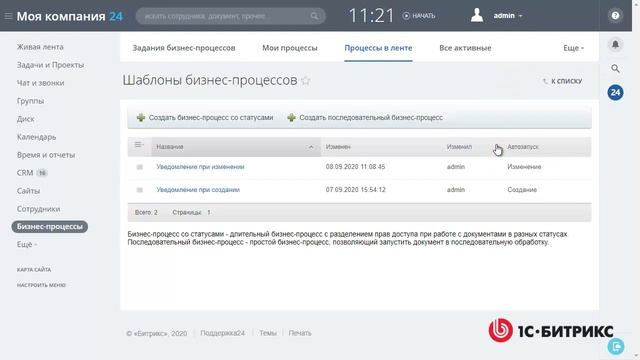This screenshot has width=640, height=360.
Task: Open row menu for Уведомление при создании
Action: click(x=140, y=190)
